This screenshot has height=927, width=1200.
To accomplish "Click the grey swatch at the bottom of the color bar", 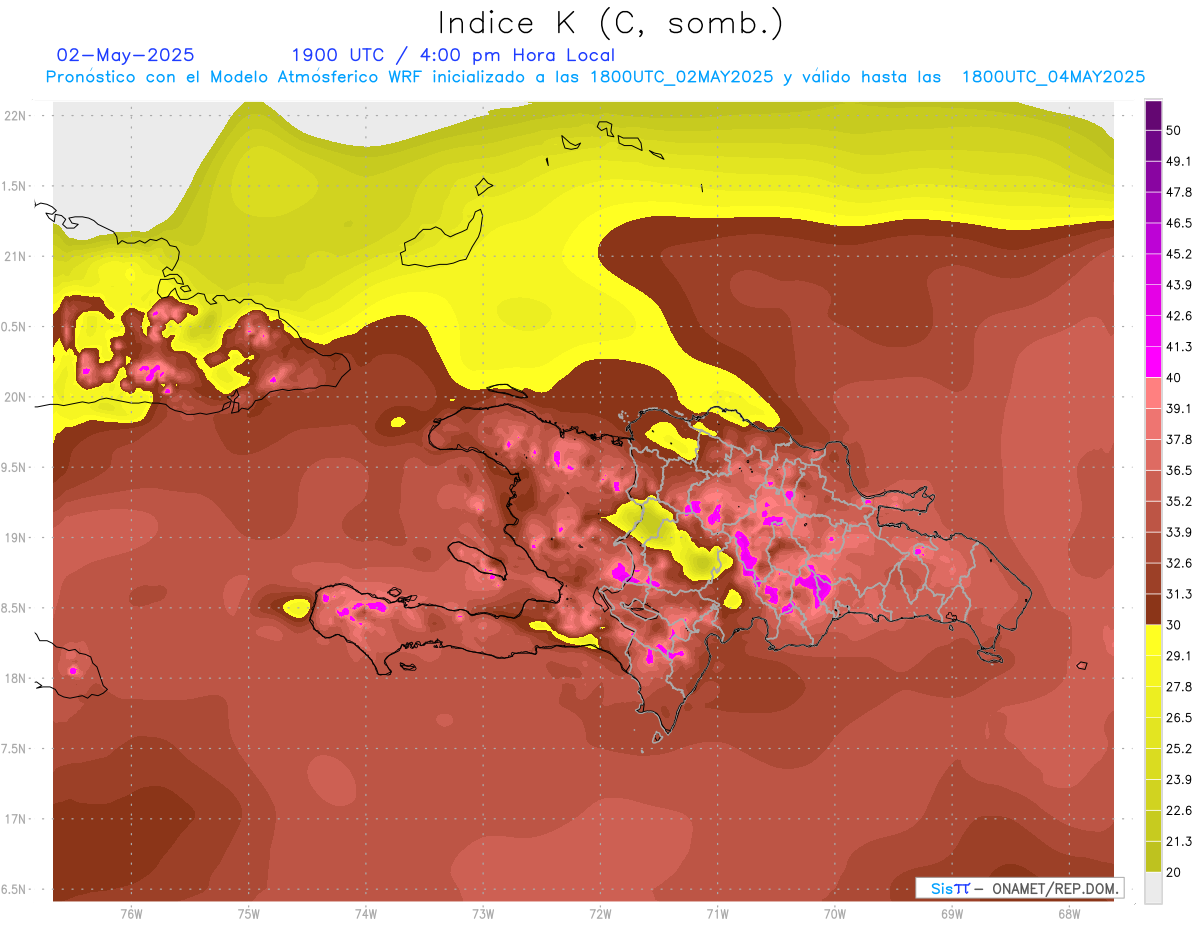I will [x=1153, y=887].
